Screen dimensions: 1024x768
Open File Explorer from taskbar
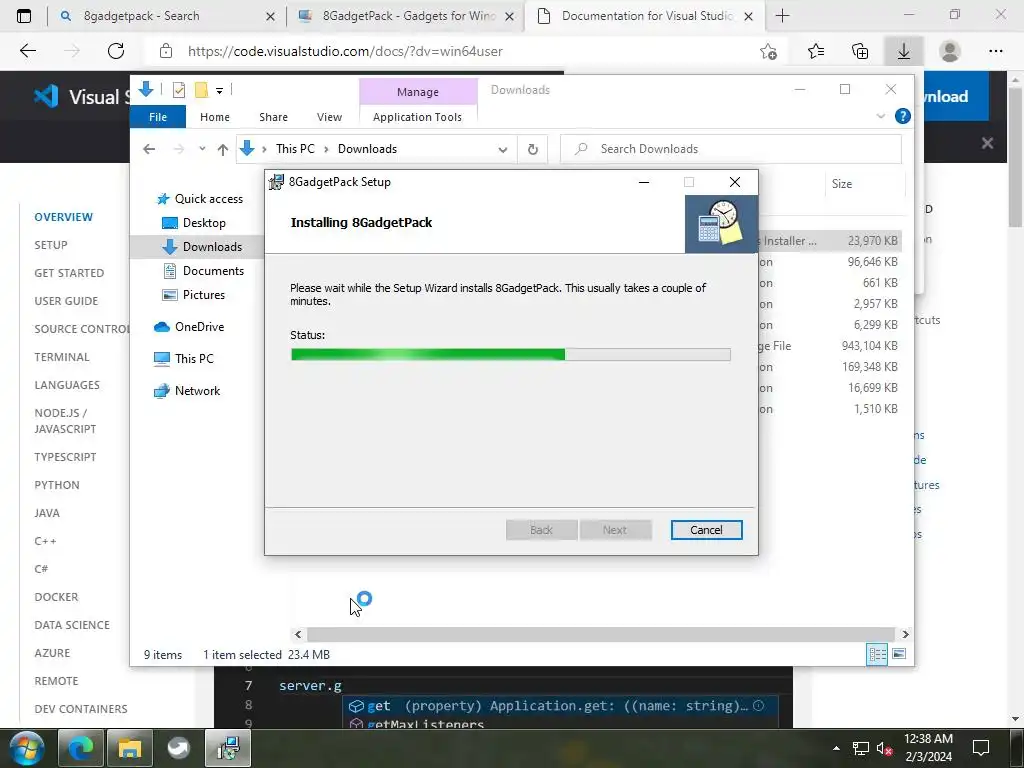(x=130, y=748)
